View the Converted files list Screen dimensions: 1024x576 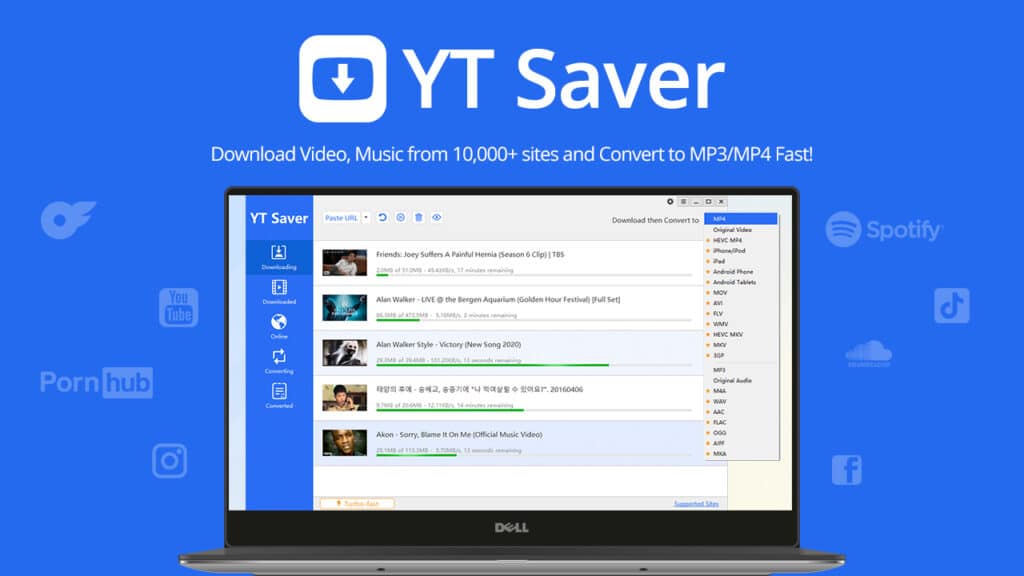coord(278,395)
